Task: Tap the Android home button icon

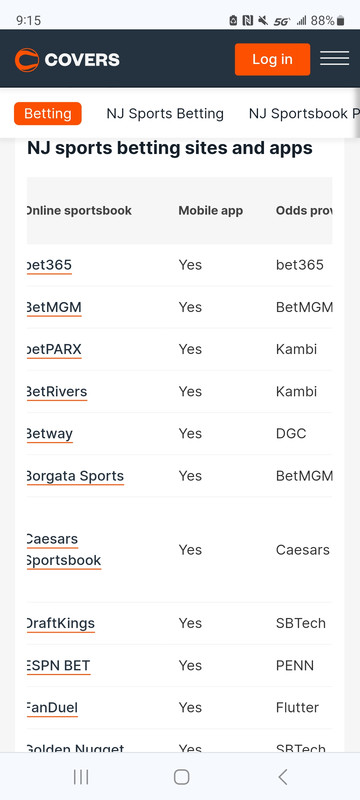Action: click(182, 777)
